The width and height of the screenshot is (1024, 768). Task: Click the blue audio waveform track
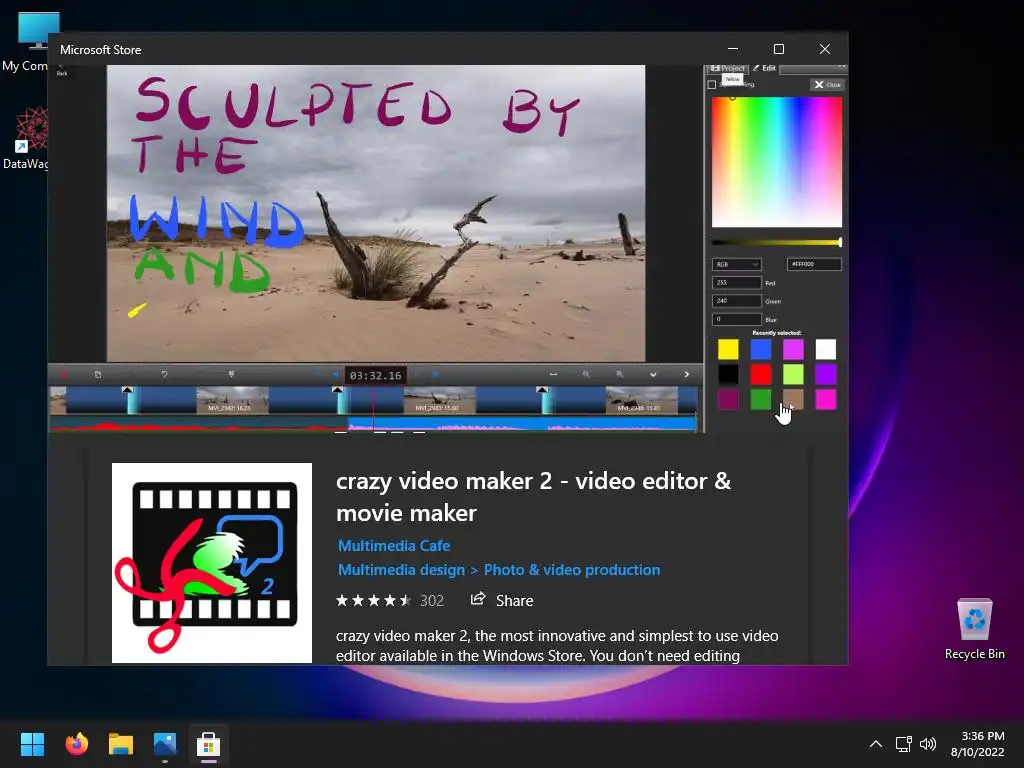pyautogui.click(x=523, y=425)
